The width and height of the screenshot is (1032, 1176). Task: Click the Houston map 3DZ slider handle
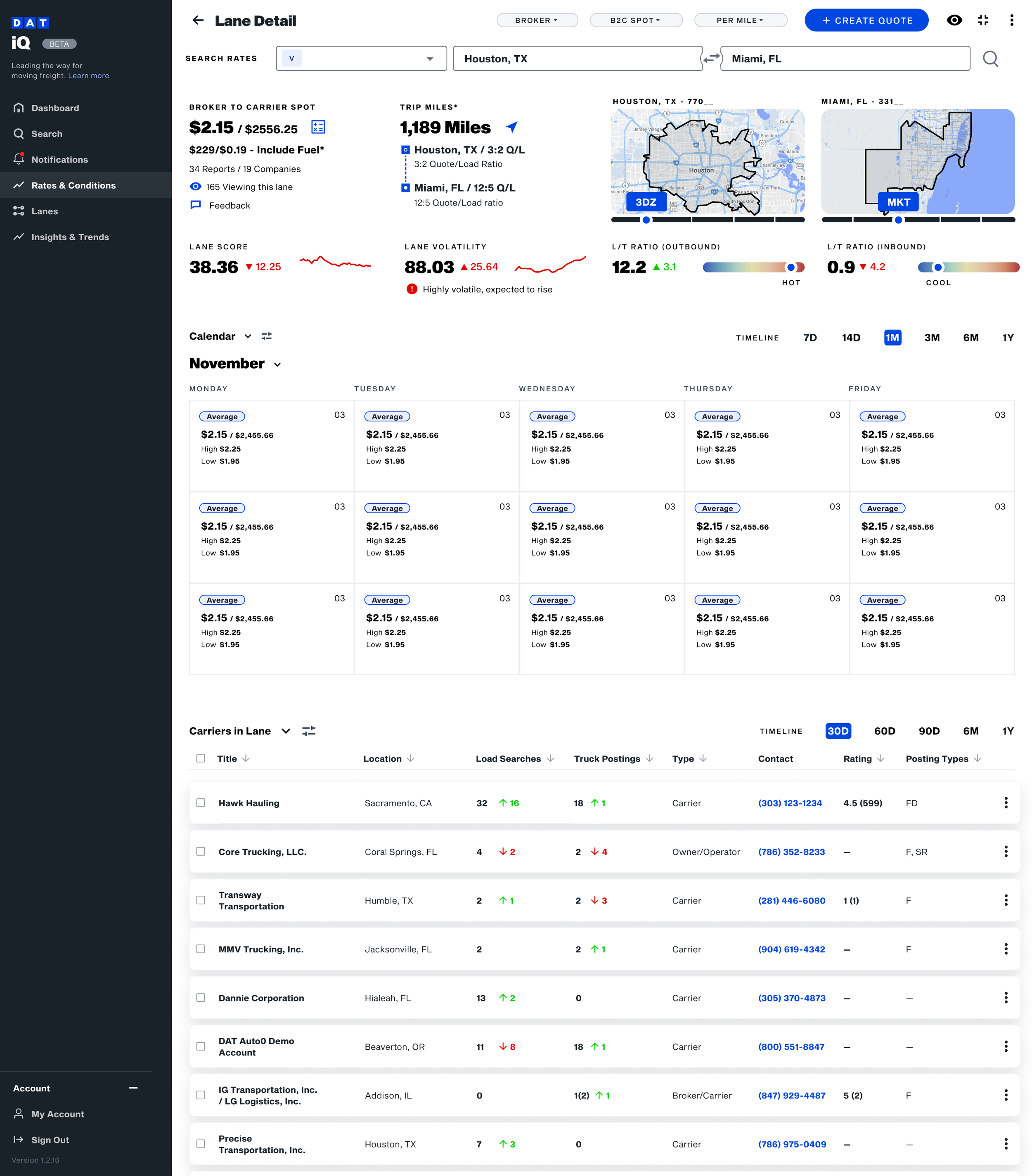pyautogui.click(x=646, y=220)
